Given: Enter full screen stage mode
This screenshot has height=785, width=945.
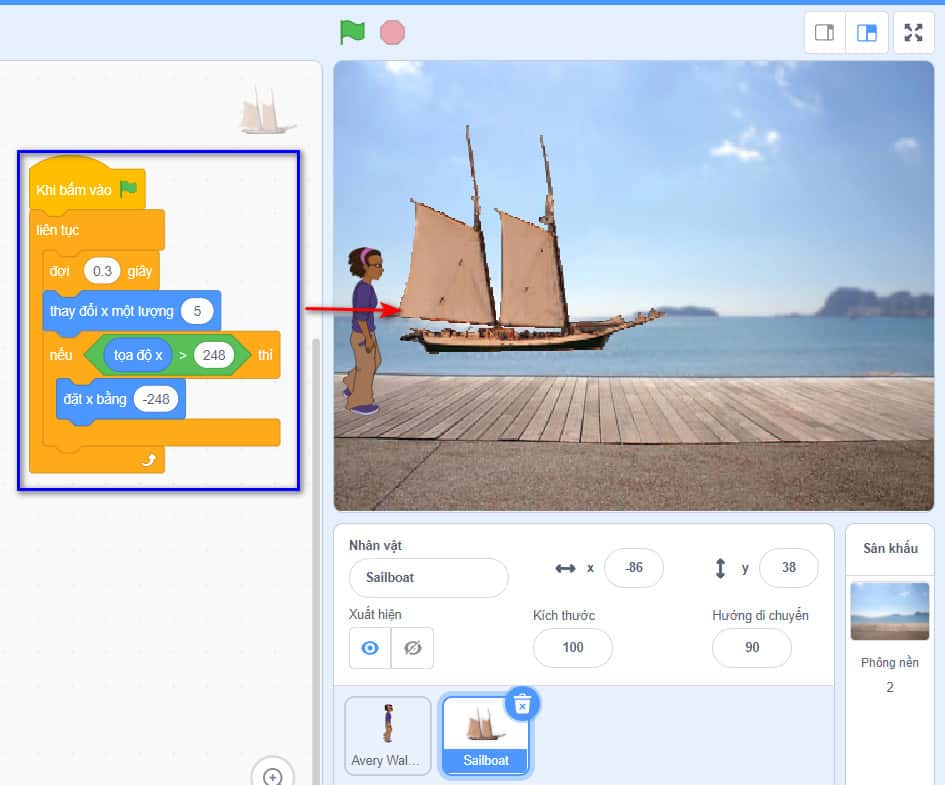Looking at the screenshot, I should (x=913, y=33).
